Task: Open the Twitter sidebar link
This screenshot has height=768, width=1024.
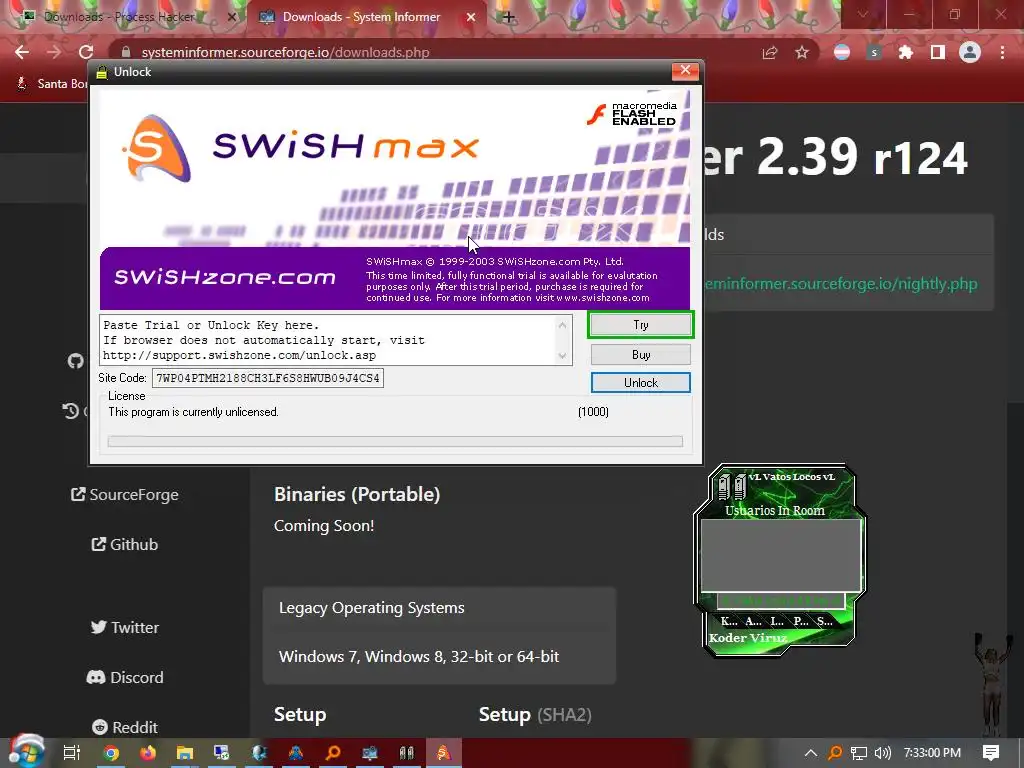Action: 125,628
